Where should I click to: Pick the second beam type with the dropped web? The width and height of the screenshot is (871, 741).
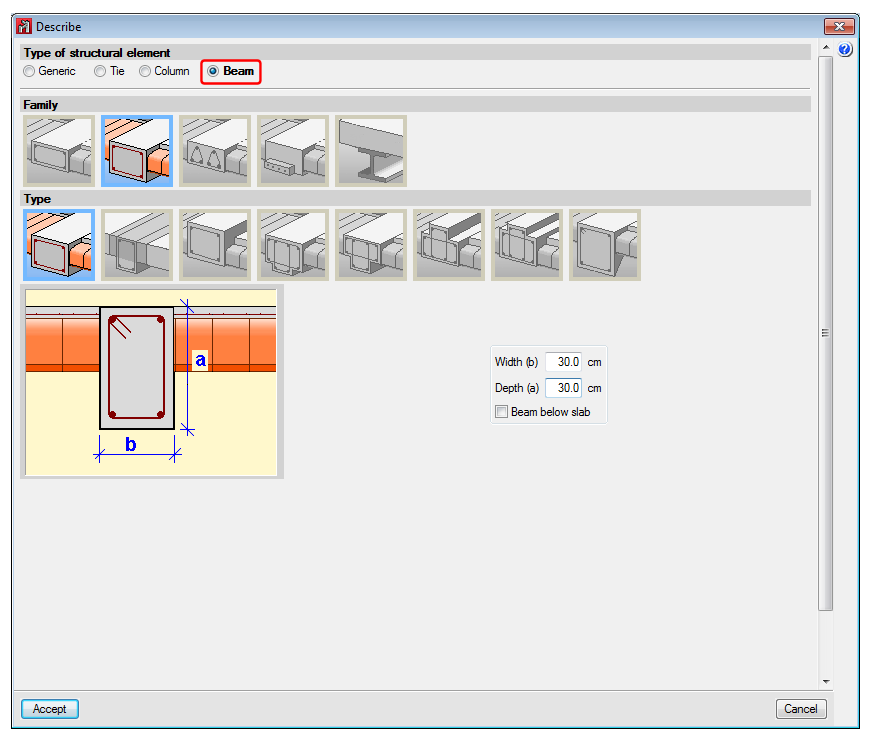click(137, 245)
